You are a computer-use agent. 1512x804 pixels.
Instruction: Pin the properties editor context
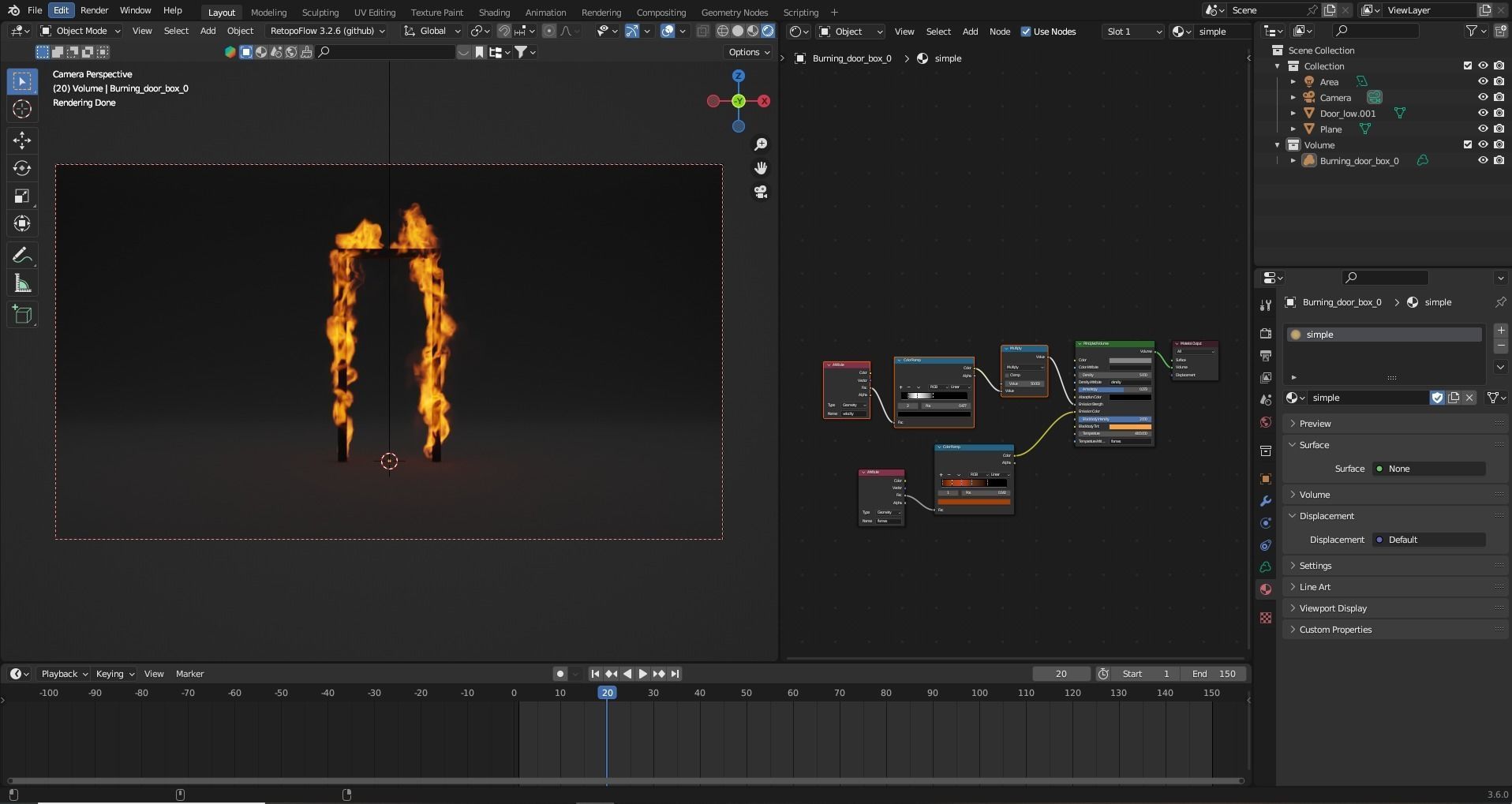(1500, 302)
